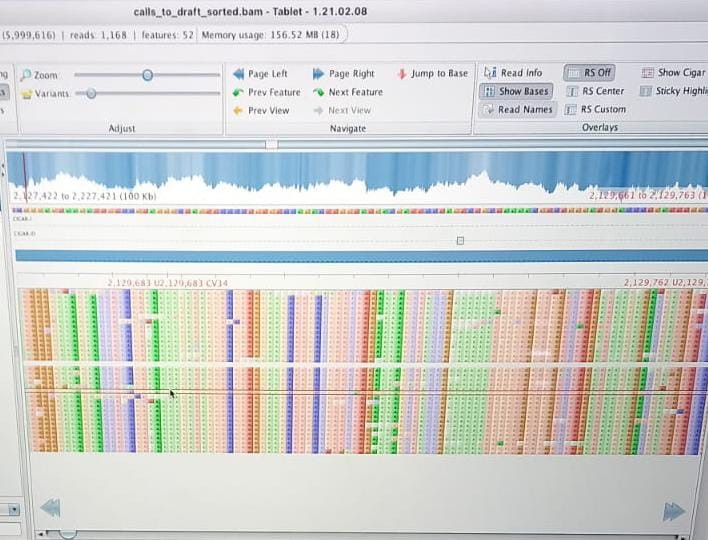Click the Read Info label
This screenshot has height=540, width=708.
(522, 73)
